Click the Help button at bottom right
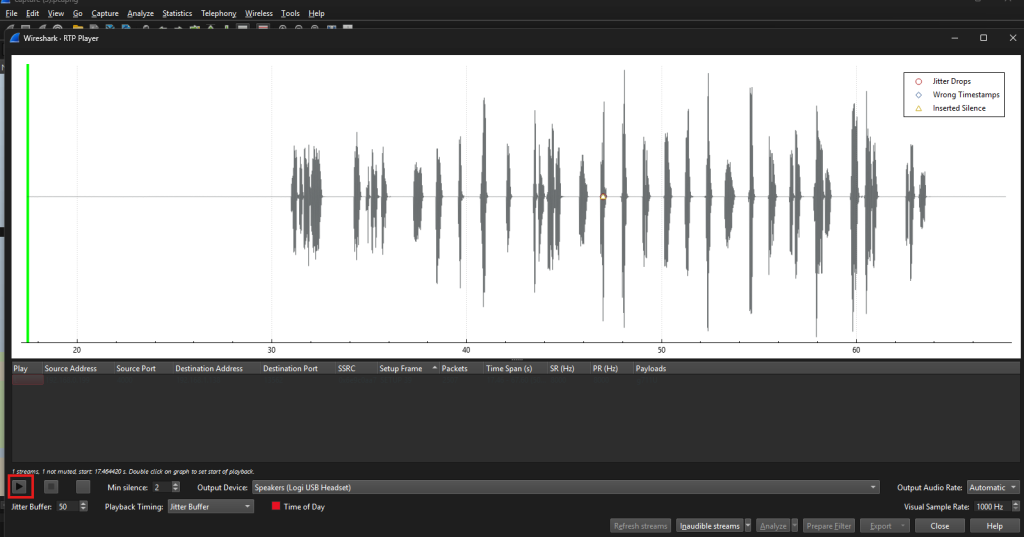The height and width of the screenshot is (537, 1024). 995,526
